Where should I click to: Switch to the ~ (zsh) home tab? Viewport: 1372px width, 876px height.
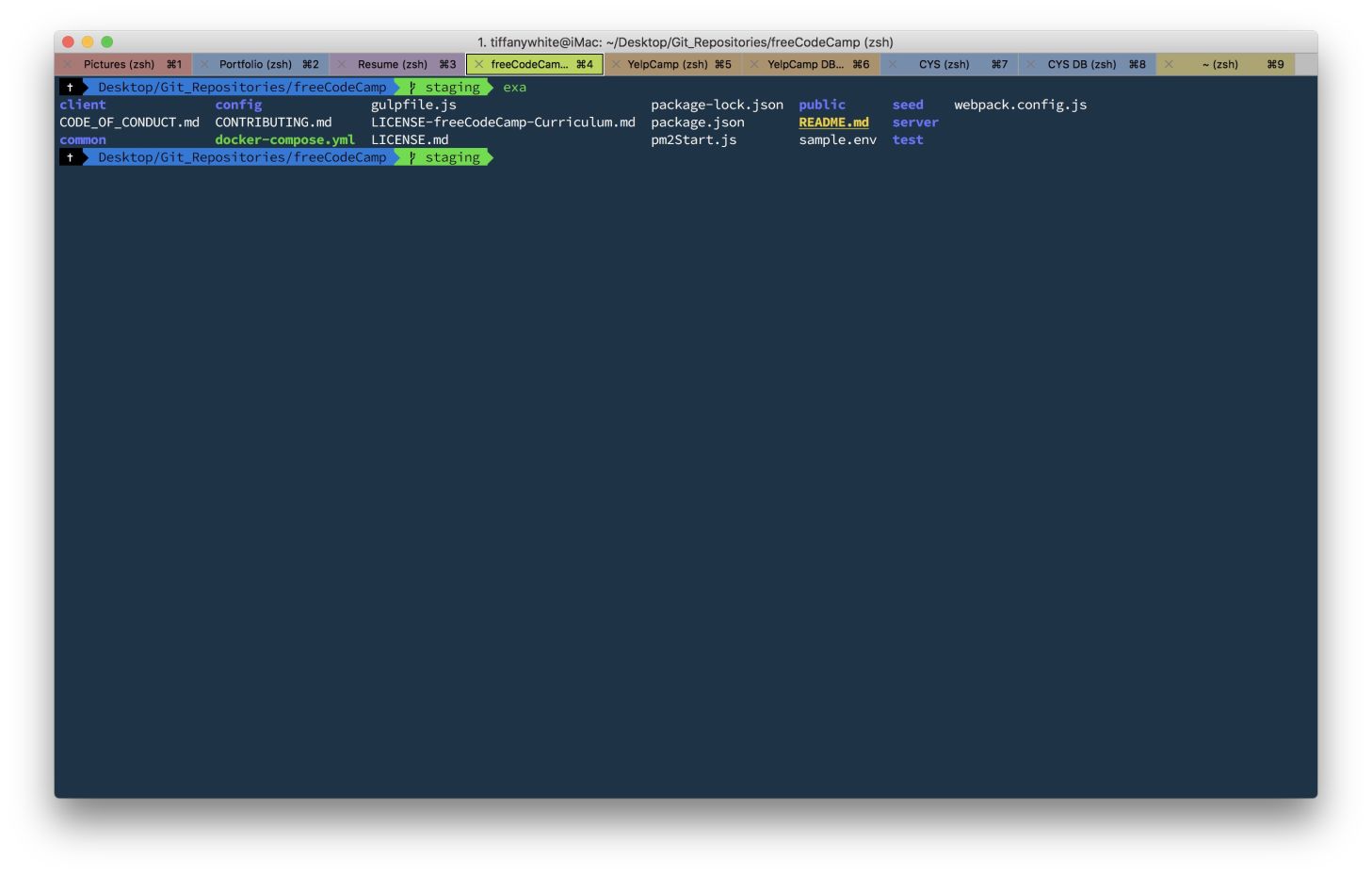[1225, 64]
